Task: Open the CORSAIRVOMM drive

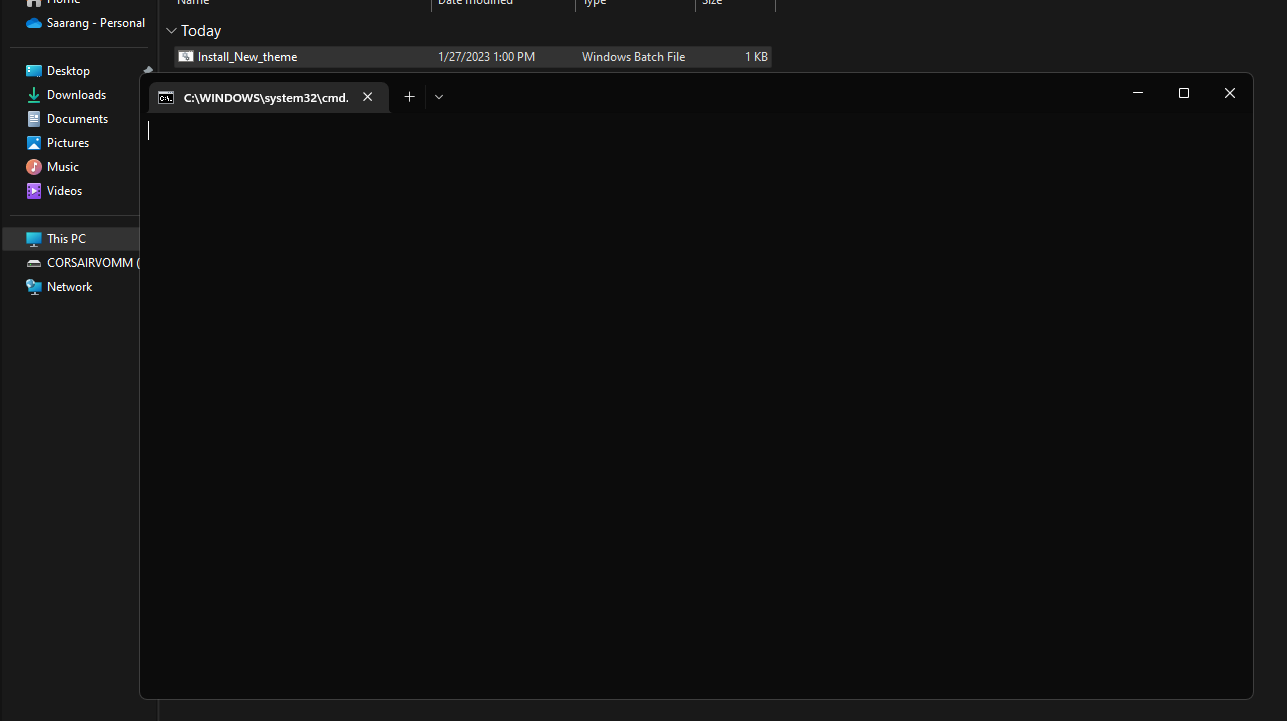Action: (88, 262)
